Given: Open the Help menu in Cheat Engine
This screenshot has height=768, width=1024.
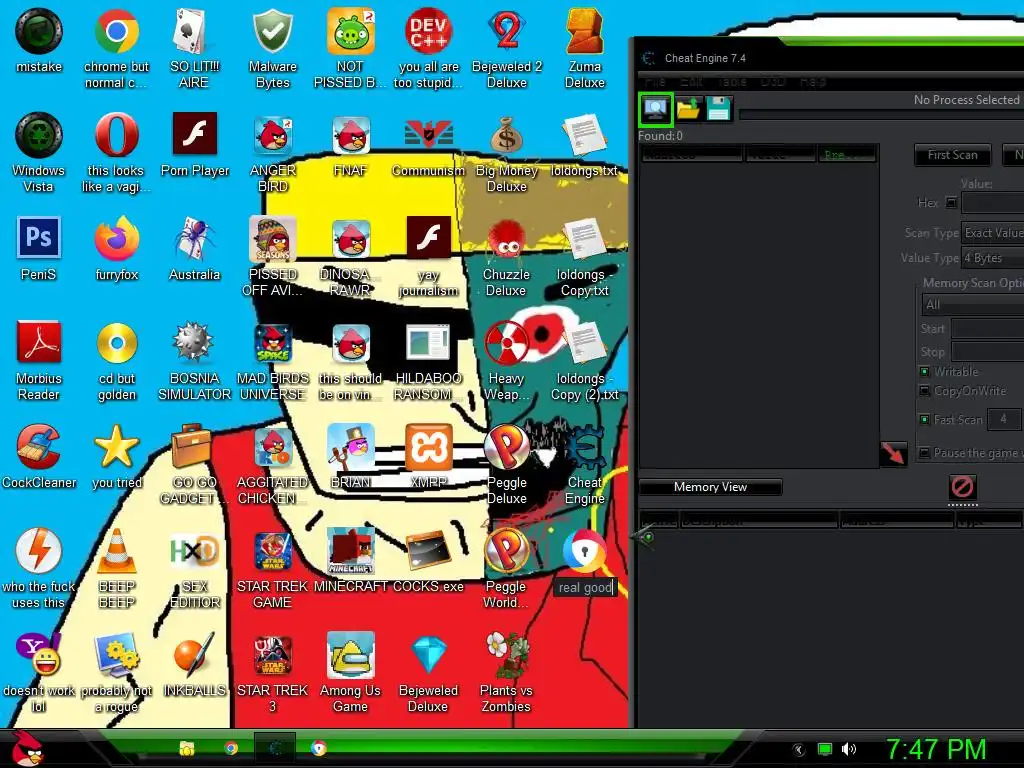Looking at the screenshot, I should [812, 82].
